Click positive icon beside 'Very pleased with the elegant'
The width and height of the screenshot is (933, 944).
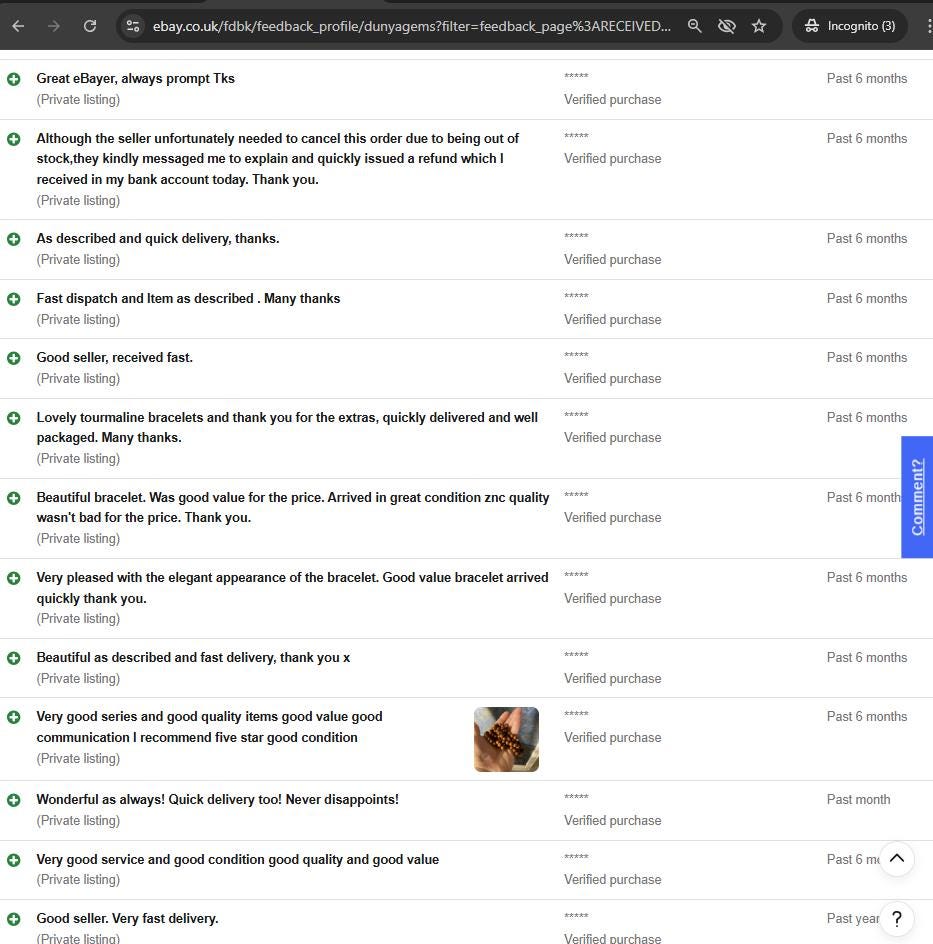click(x=14, y=578)
